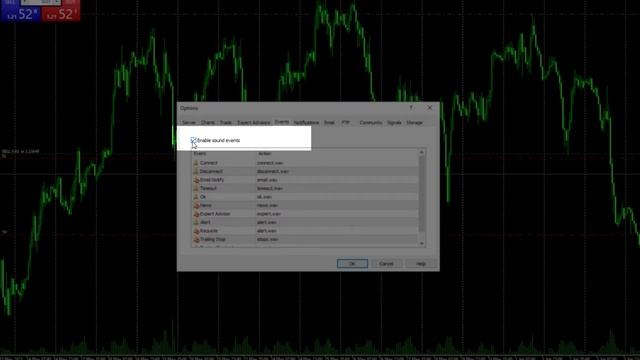The width and height of the screenshot is (640, 360).
Task: Click the Alert event bell icon
Action: (196, 222)
